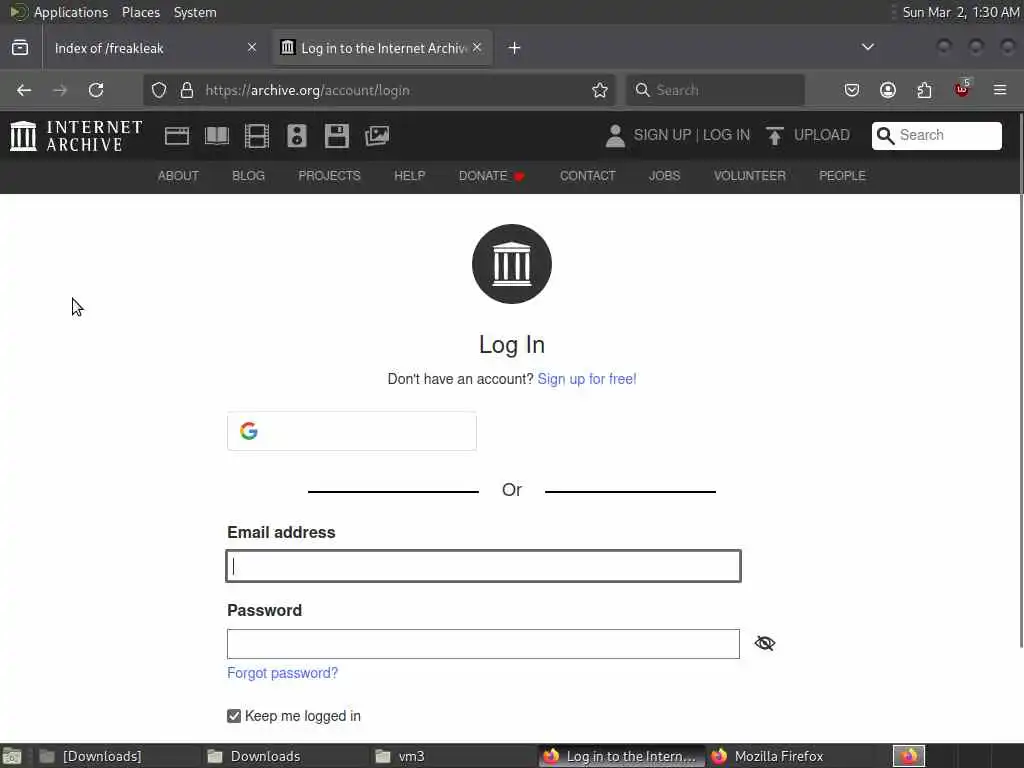Click the uBlock Origin extension icon

click(962, 89)
